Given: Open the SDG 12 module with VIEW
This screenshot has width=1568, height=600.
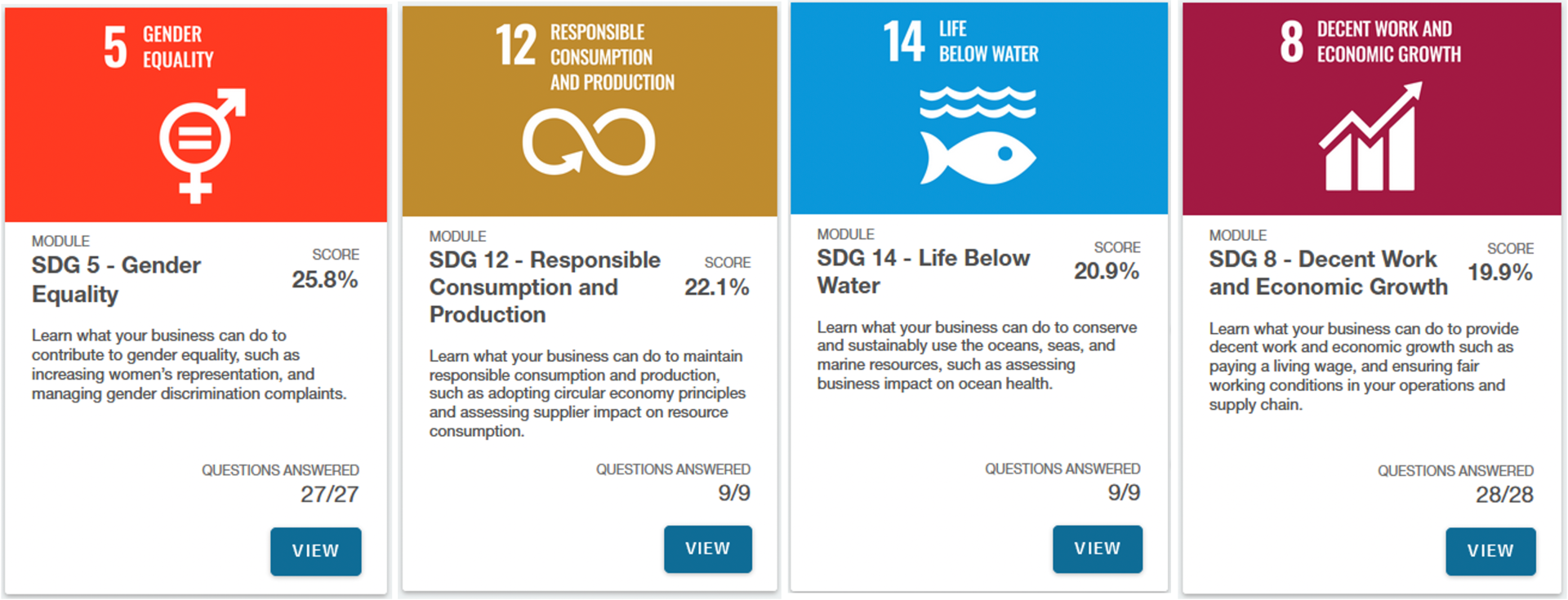Looking at the screenshot, I should 707,549.
